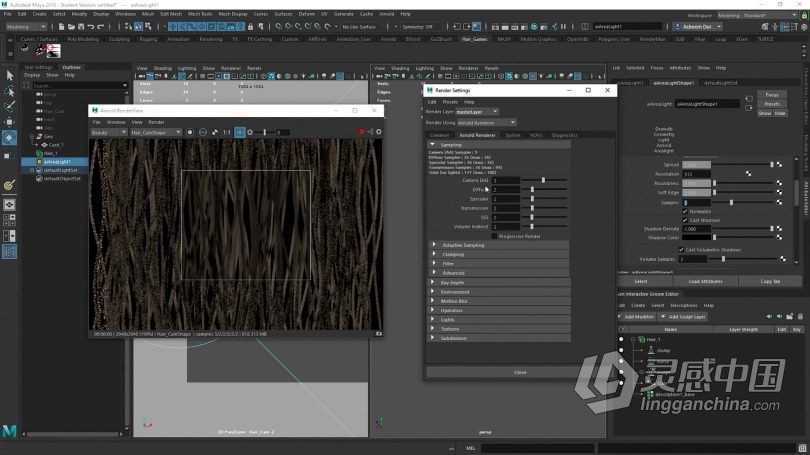Collapse the Sampling section
810x455 pixels.
click(x=432, y=145)
